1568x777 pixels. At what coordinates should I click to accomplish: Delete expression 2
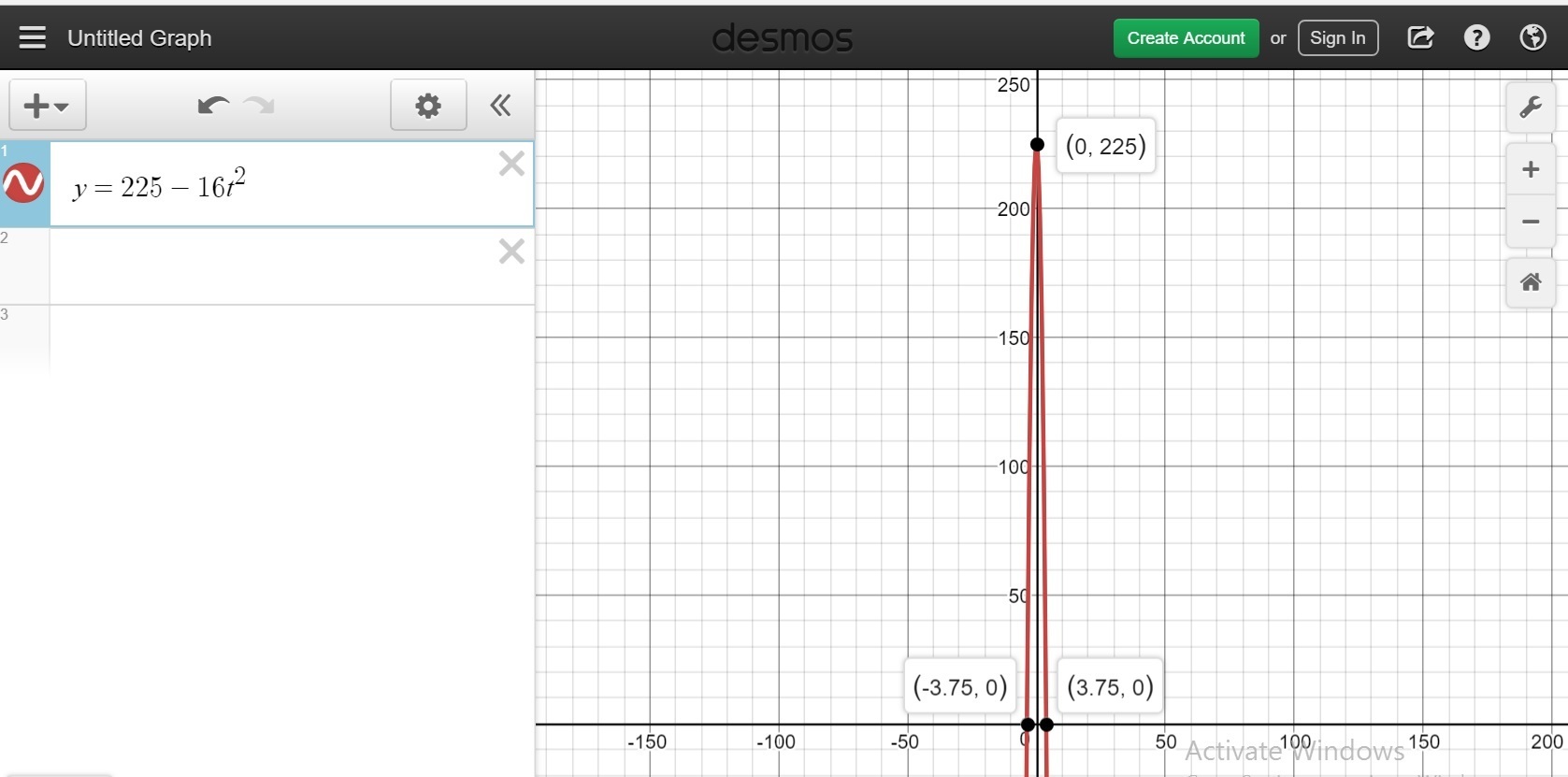[511, 251]
